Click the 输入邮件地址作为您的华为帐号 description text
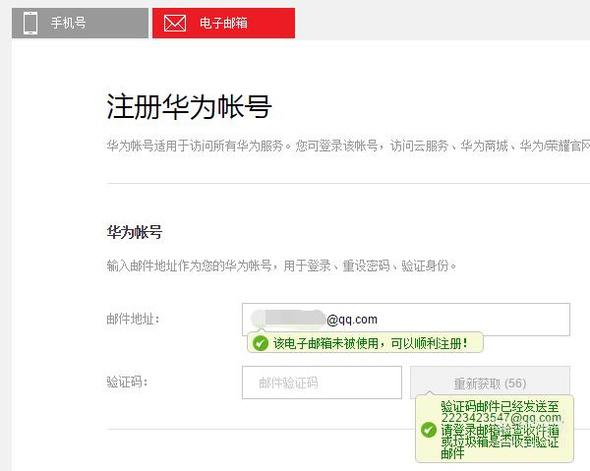 [281, 266]
